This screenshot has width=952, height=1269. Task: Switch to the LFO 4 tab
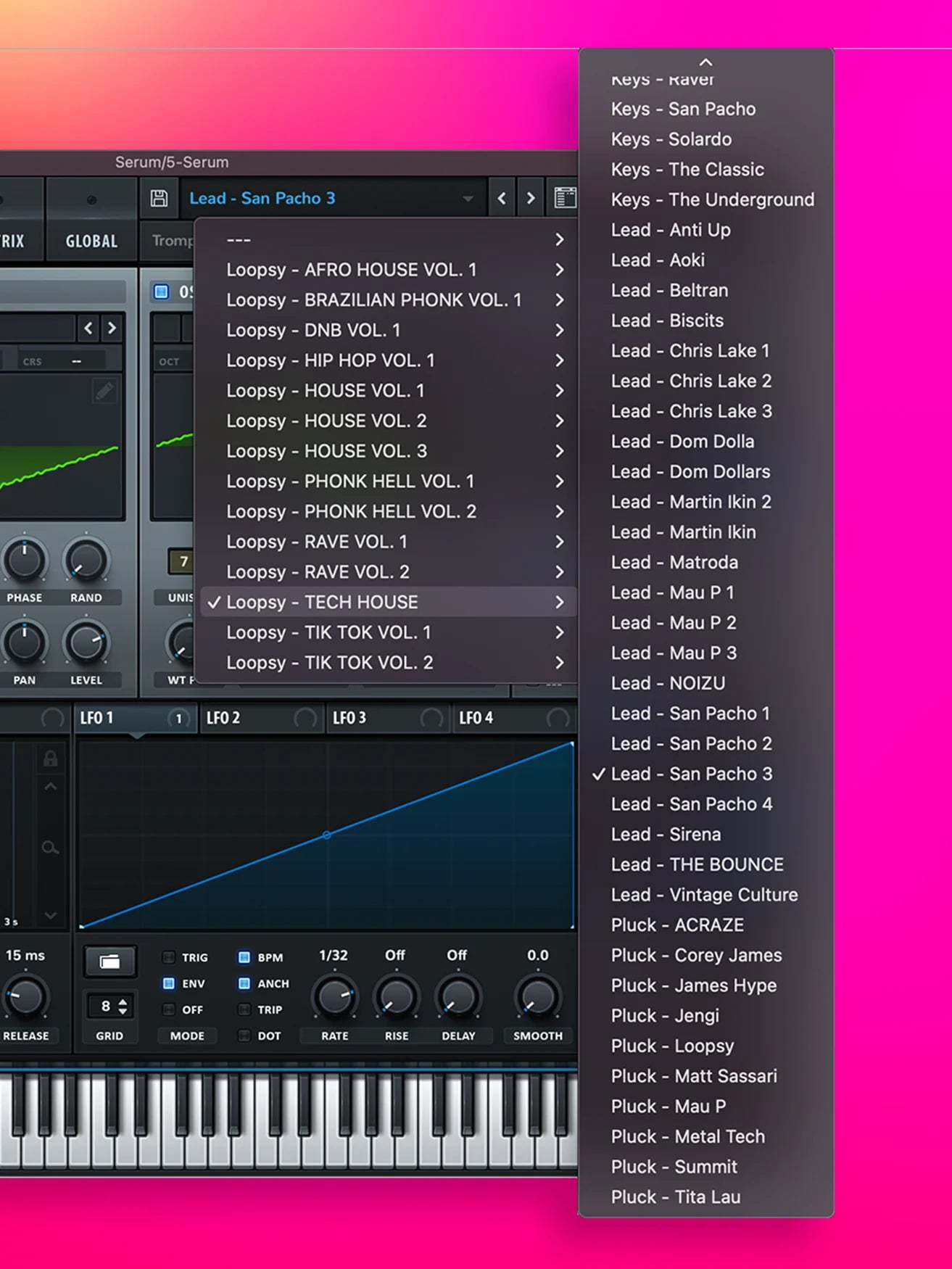click(513, 718)
